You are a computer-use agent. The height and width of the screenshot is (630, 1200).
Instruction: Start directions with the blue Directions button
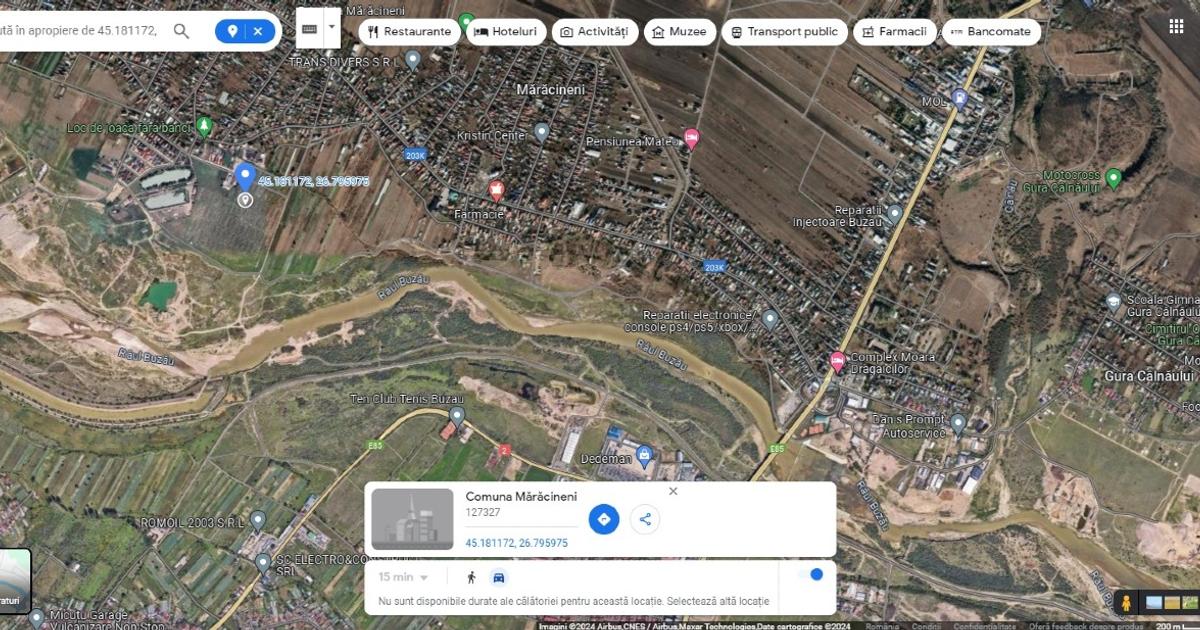[x=603, y=518]
